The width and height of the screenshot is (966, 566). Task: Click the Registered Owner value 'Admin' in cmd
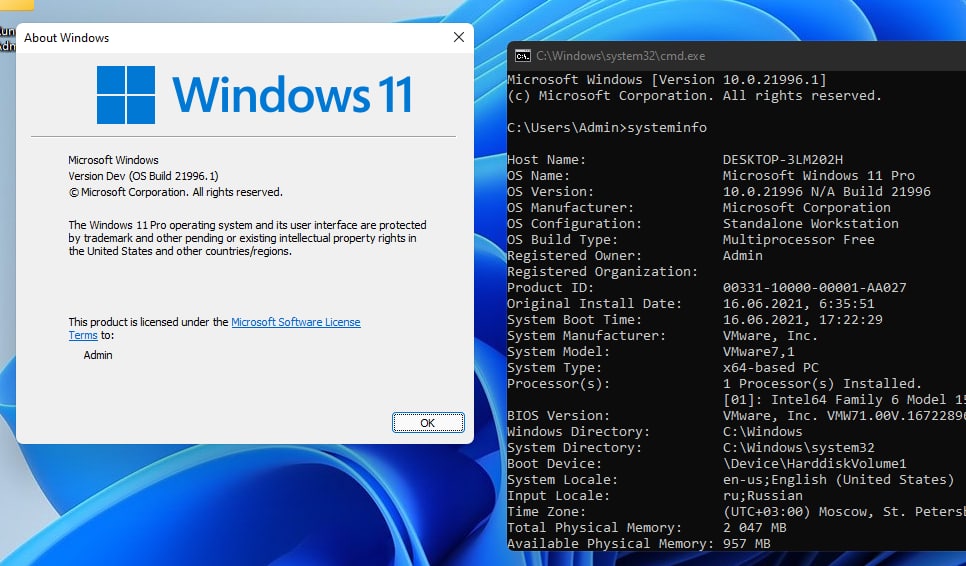pos(742,256)
